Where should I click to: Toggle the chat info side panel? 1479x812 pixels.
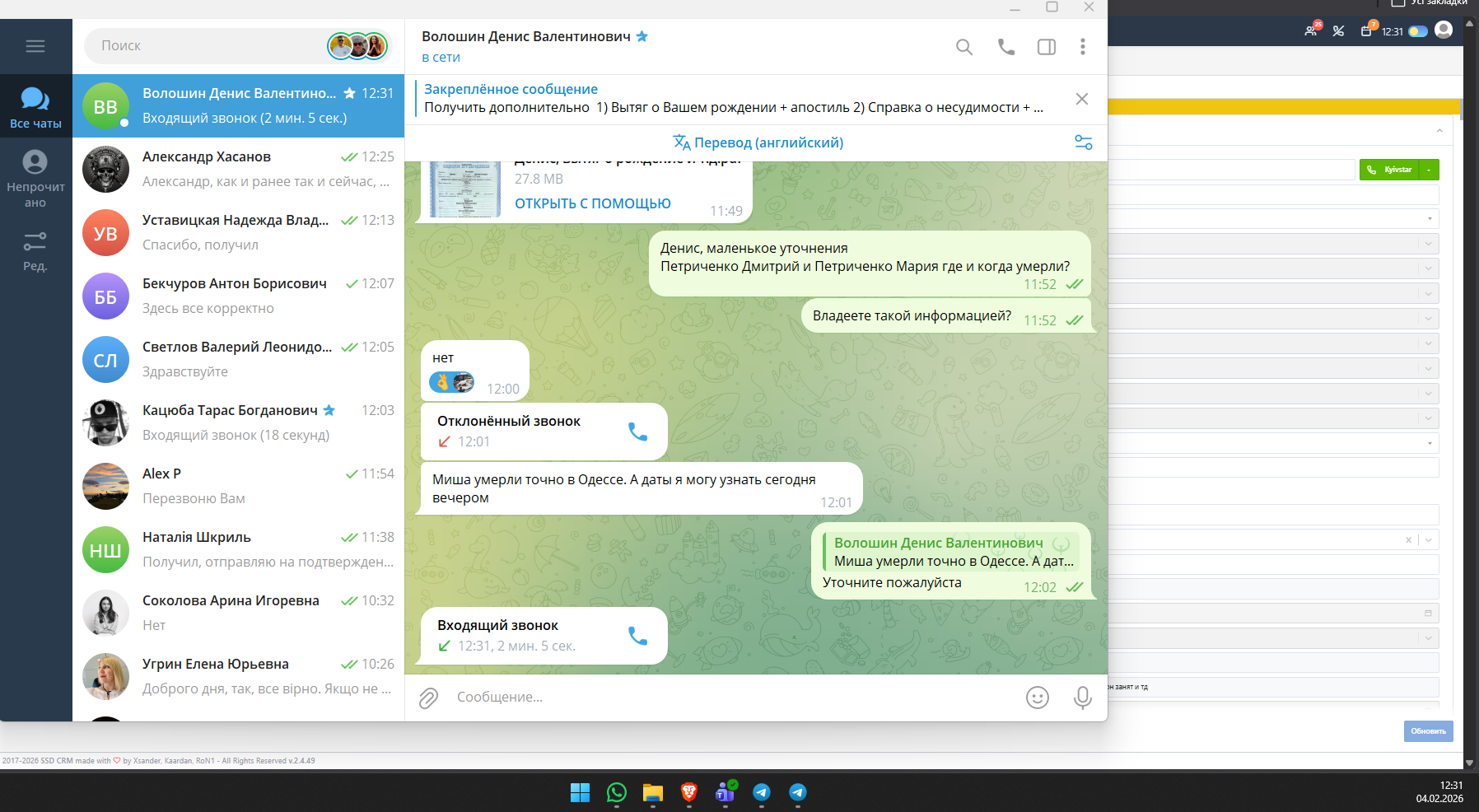pos(1047,47)
